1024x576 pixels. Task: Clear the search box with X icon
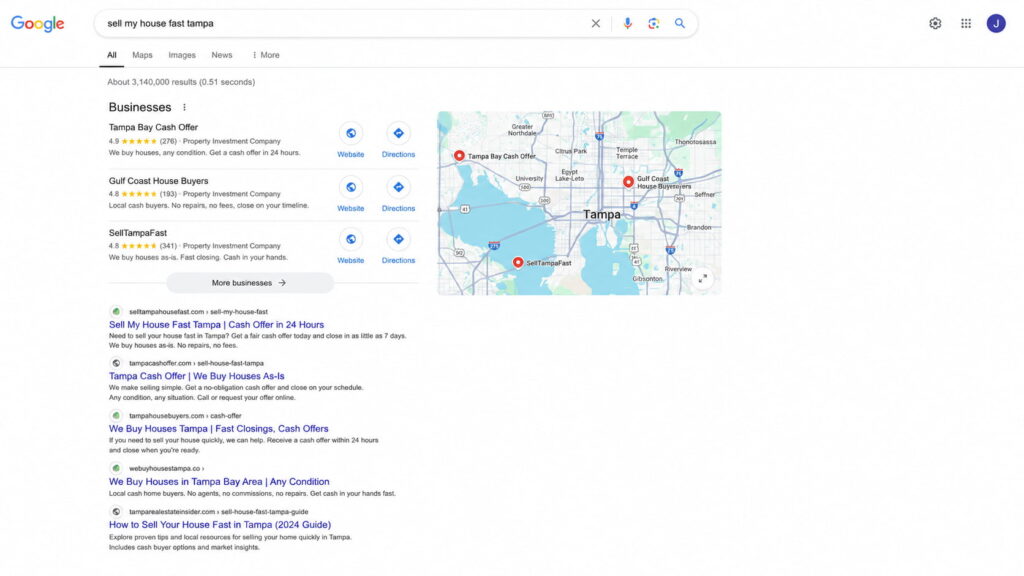596,24
